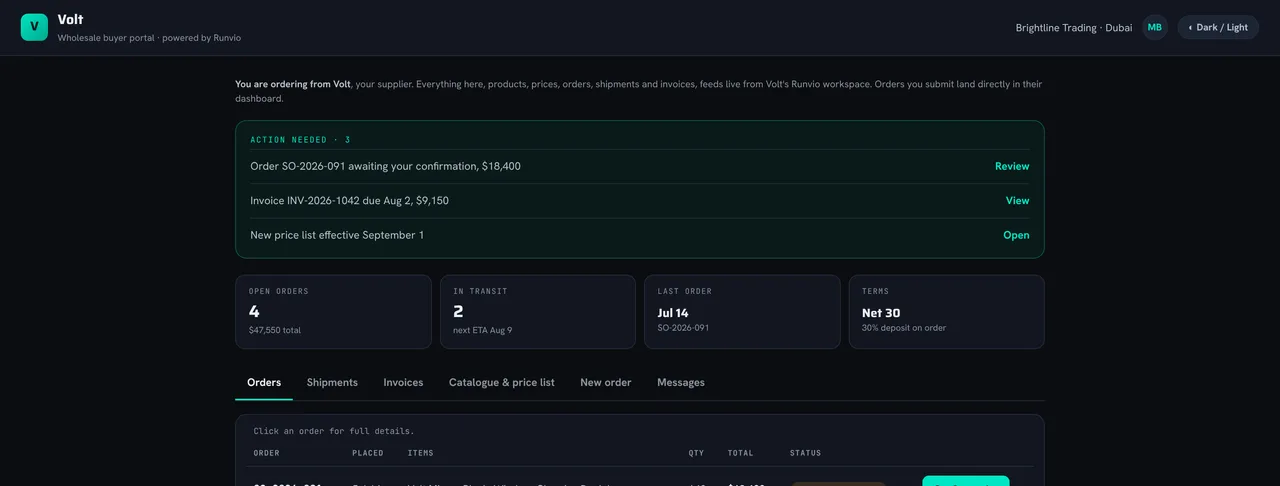Switch to the Shipments tab
This screenshot has height=486, width=1280.
(332, 382)
